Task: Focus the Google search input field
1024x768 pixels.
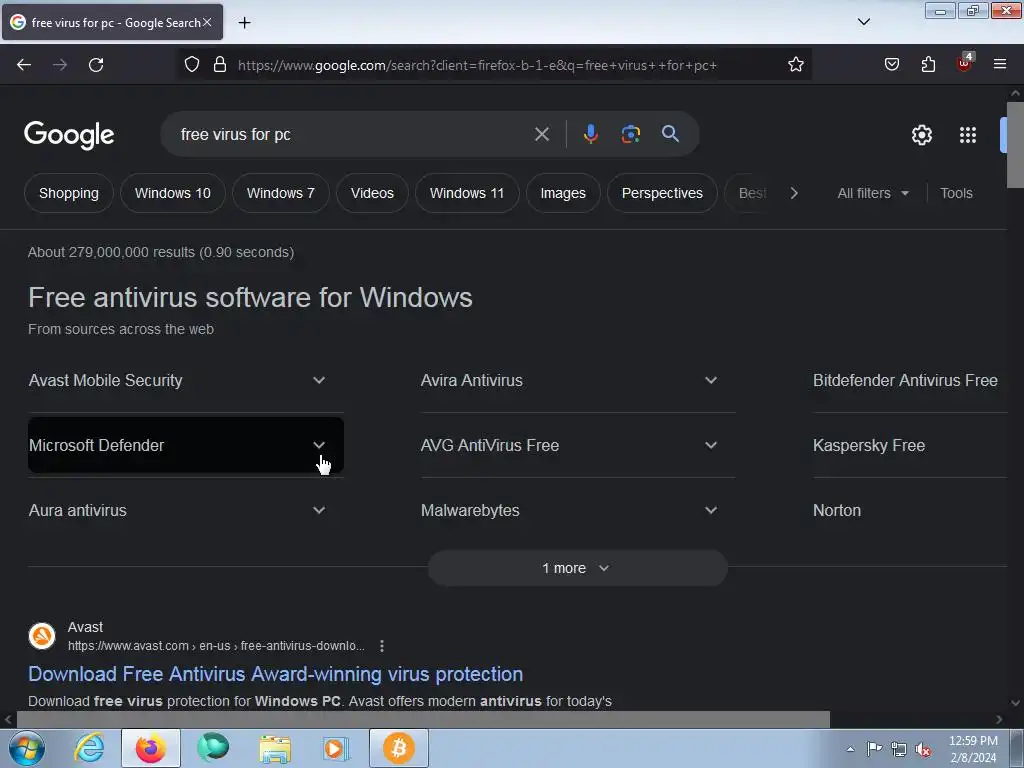Action: click(x=353, y=135)
